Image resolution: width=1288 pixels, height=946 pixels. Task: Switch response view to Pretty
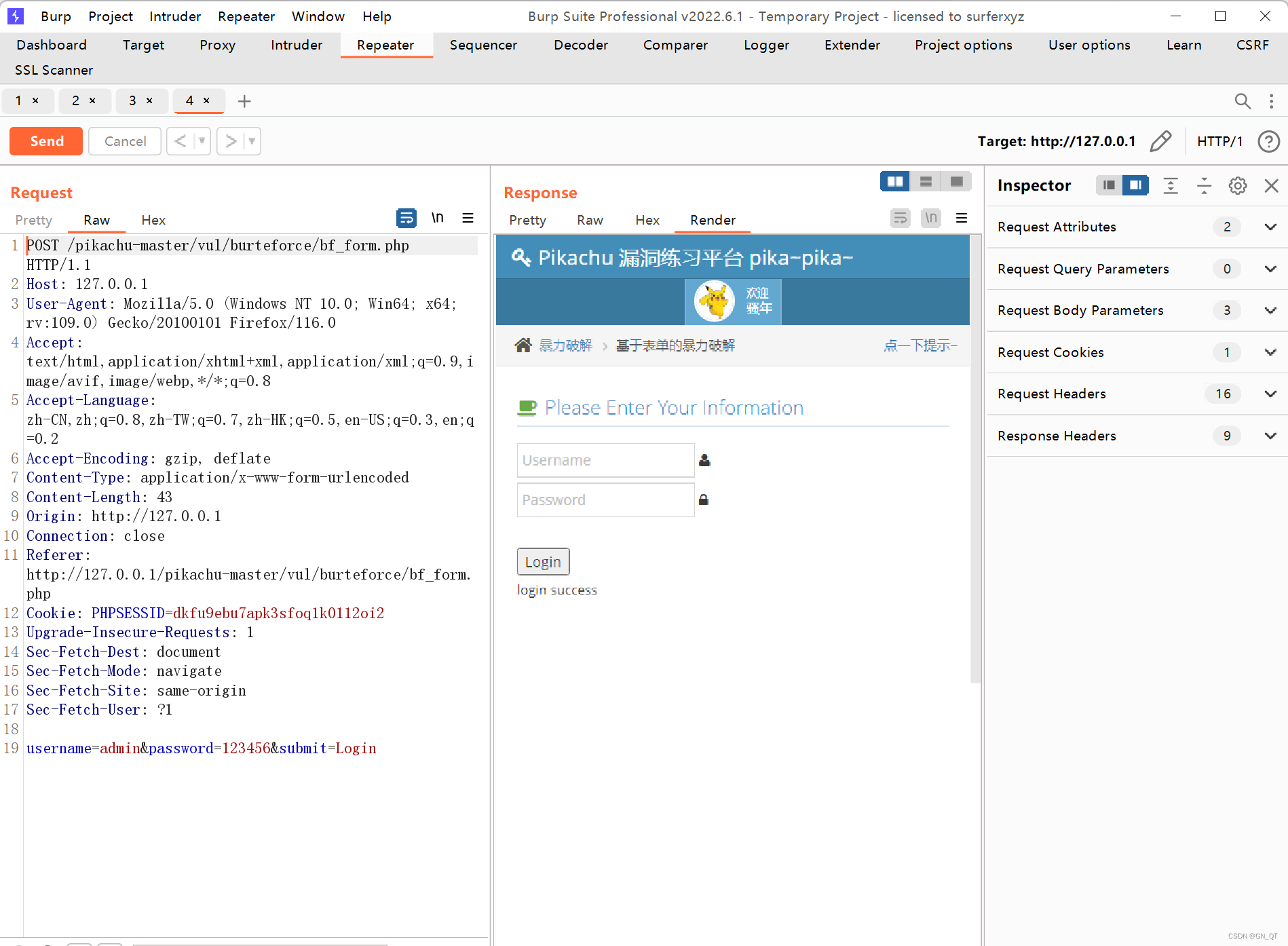coord(527,220)
